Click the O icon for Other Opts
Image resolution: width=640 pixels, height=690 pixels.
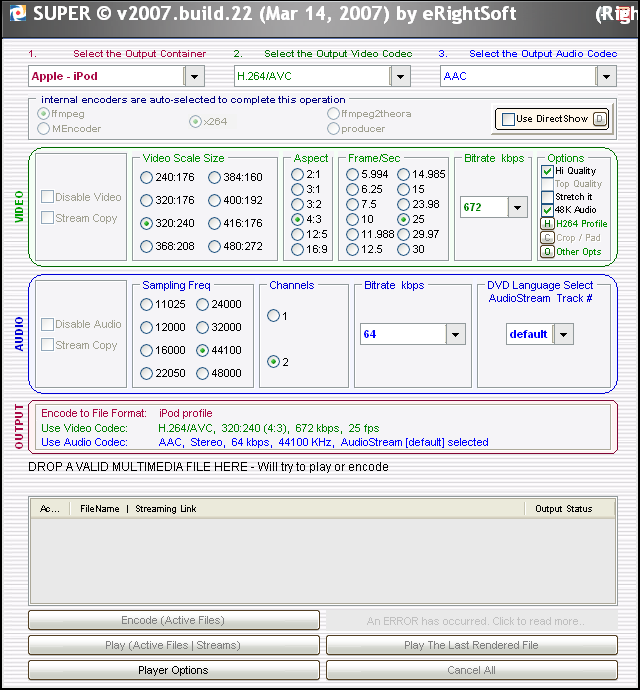click(x=547, y=252)
